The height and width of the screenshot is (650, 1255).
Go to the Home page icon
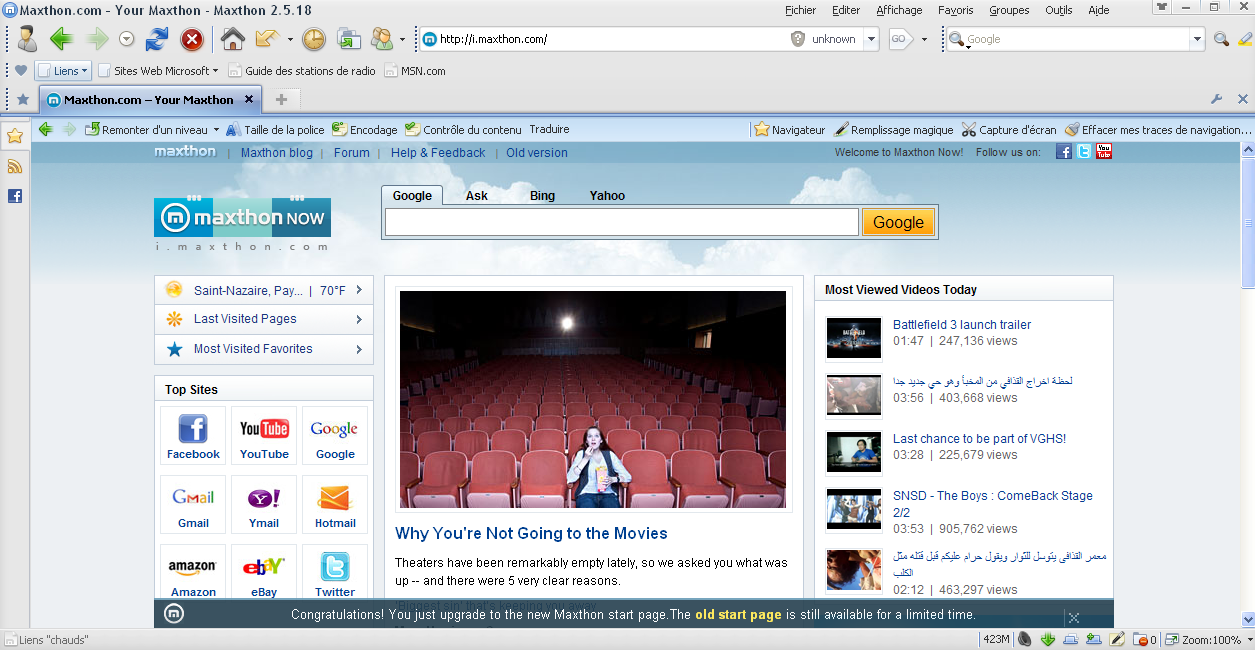232,39
